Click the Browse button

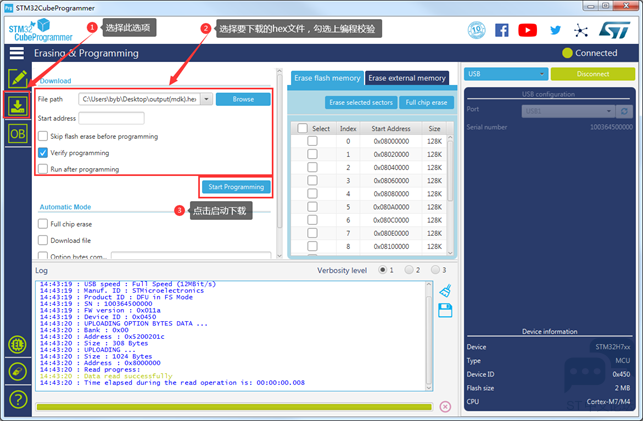tap(243, 99)
